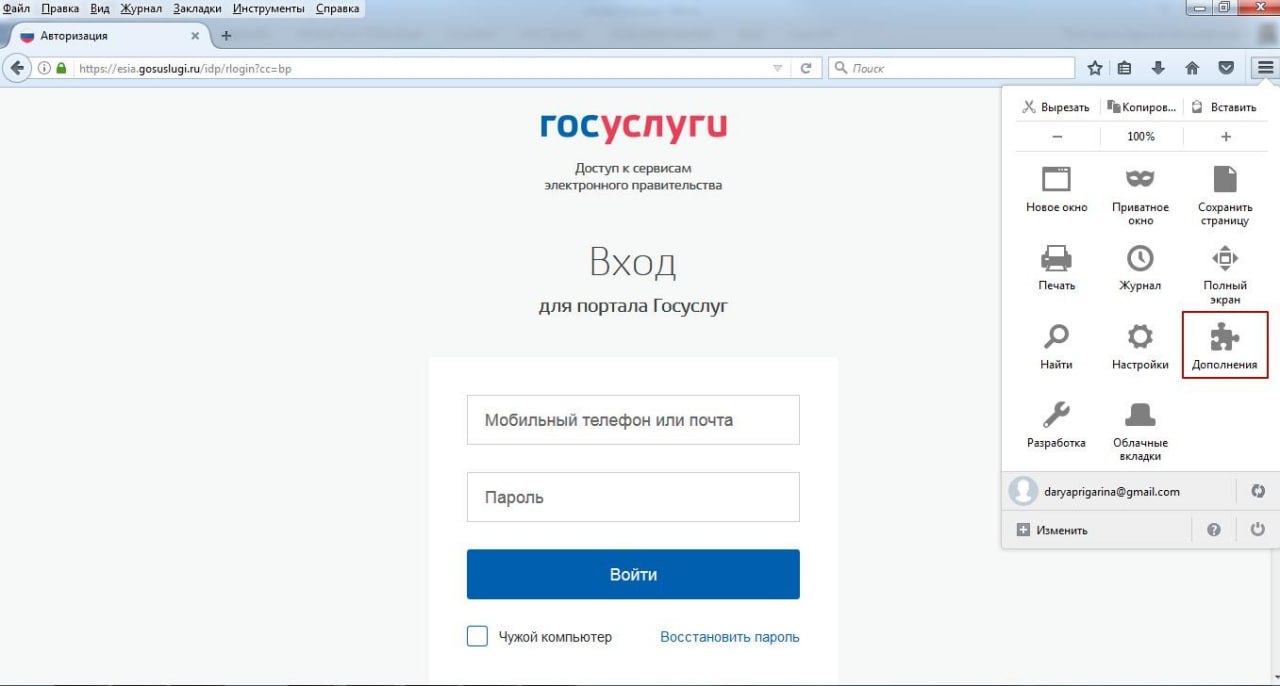The image size is (1280, 686).
Task: Expand the URL bar history dropdown arrow
Action: [x=778, y=68]
